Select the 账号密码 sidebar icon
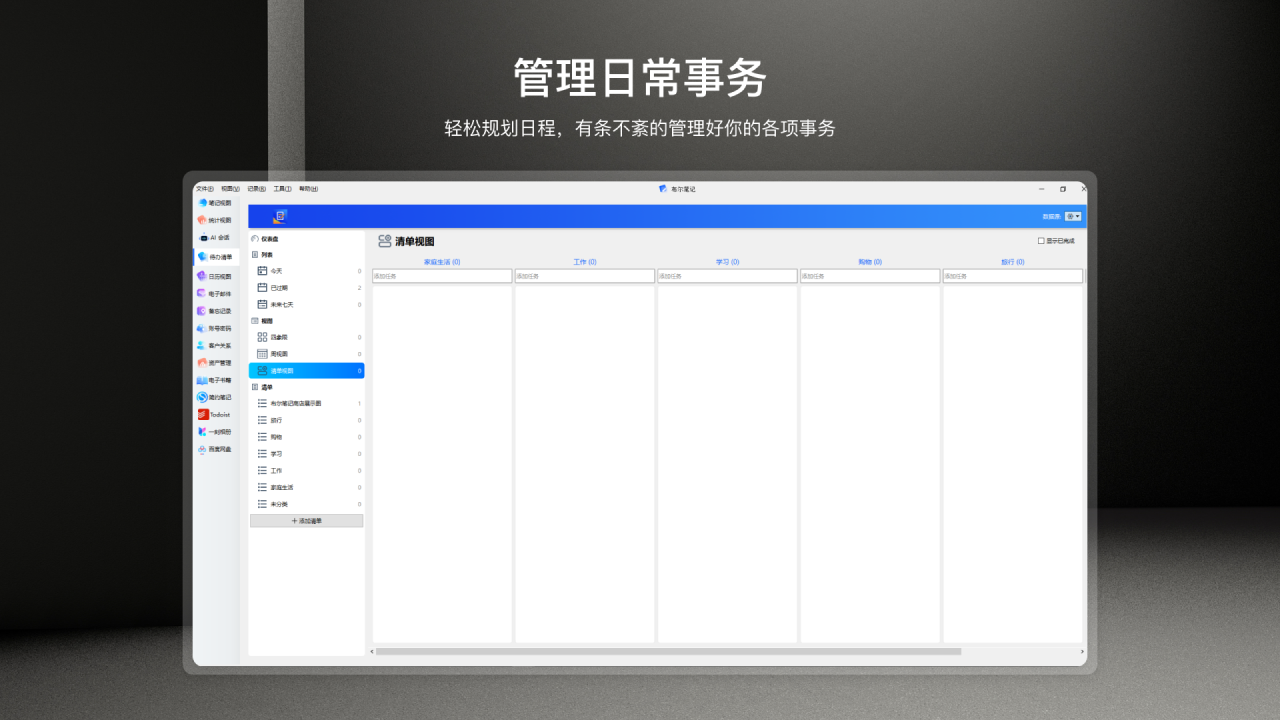 tap(215, 327)
